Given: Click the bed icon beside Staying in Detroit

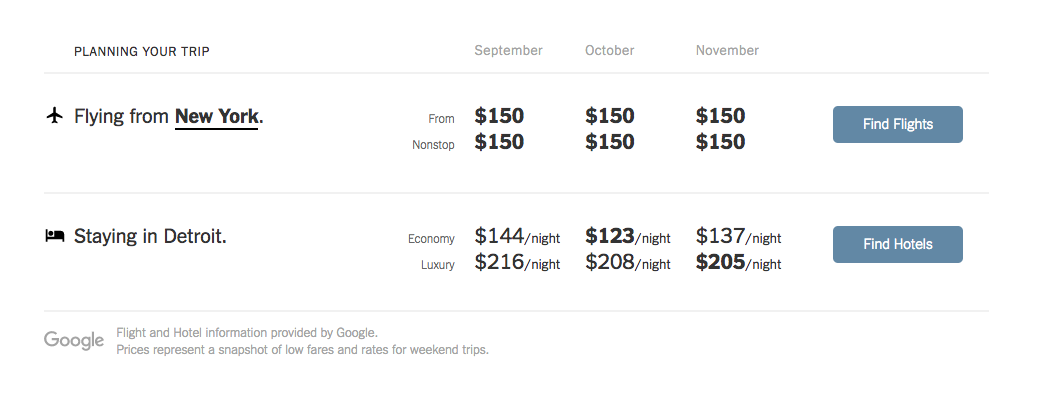Looking at the screenshot, I should (x=55, y=235).
